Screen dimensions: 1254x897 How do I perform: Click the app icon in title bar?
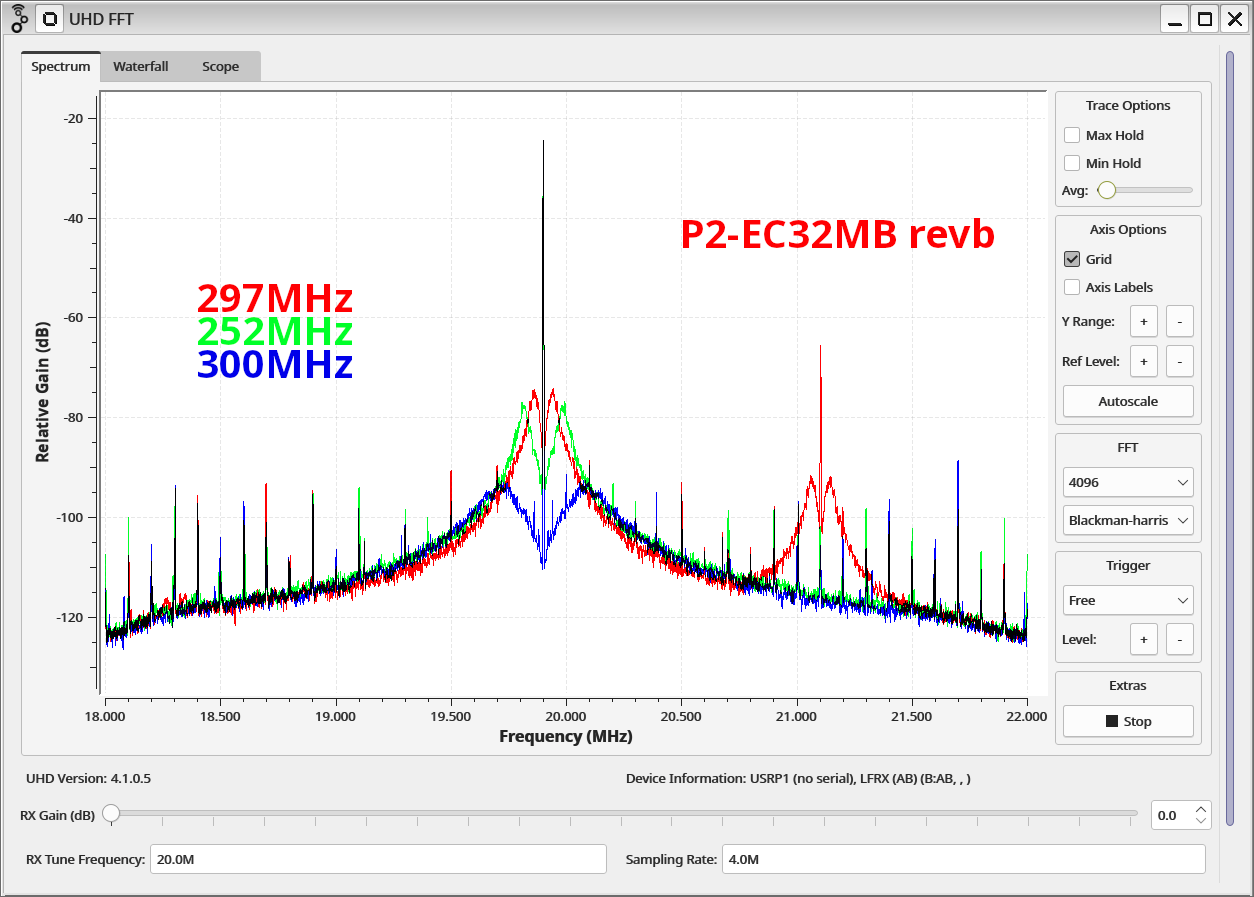(x=19, y=17)
